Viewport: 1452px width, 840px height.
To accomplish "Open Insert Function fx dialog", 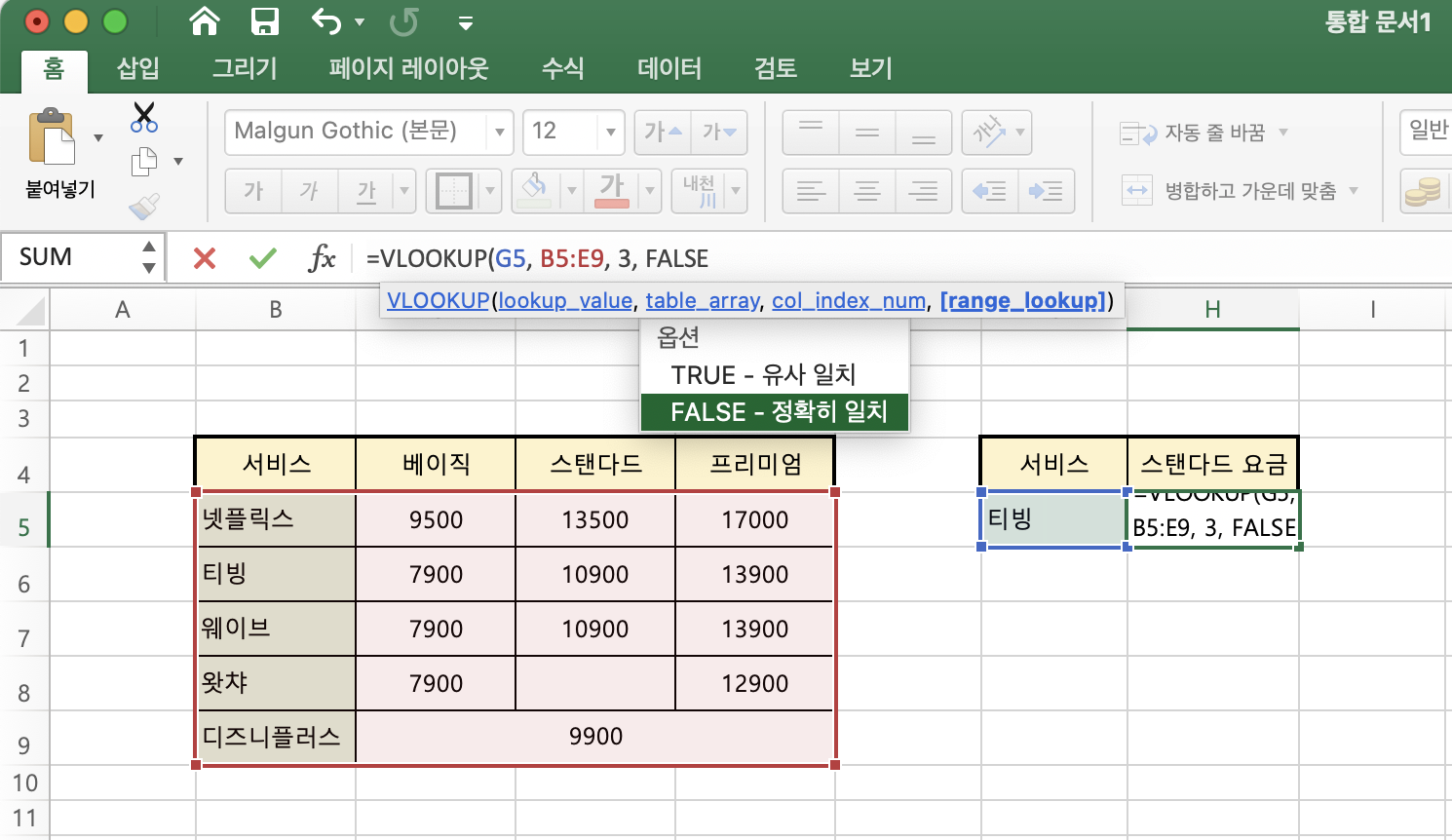I will coord(322,258).
